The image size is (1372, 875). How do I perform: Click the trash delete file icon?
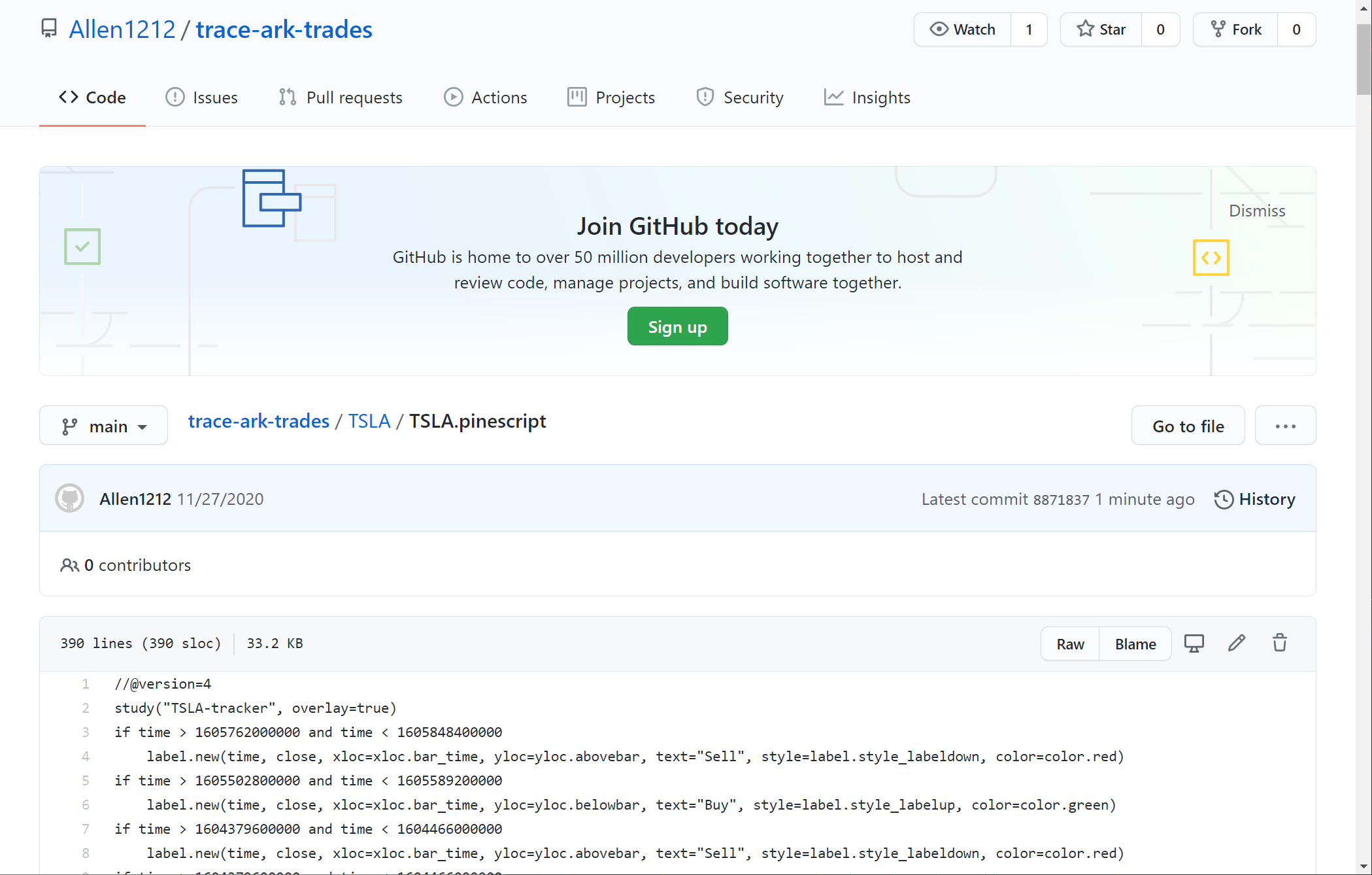click(x=1279, y=643)
